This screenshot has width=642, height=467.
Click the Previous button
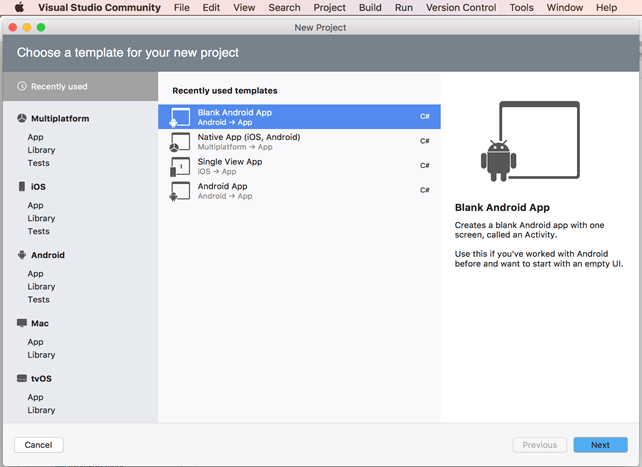(x=540, y=445)
